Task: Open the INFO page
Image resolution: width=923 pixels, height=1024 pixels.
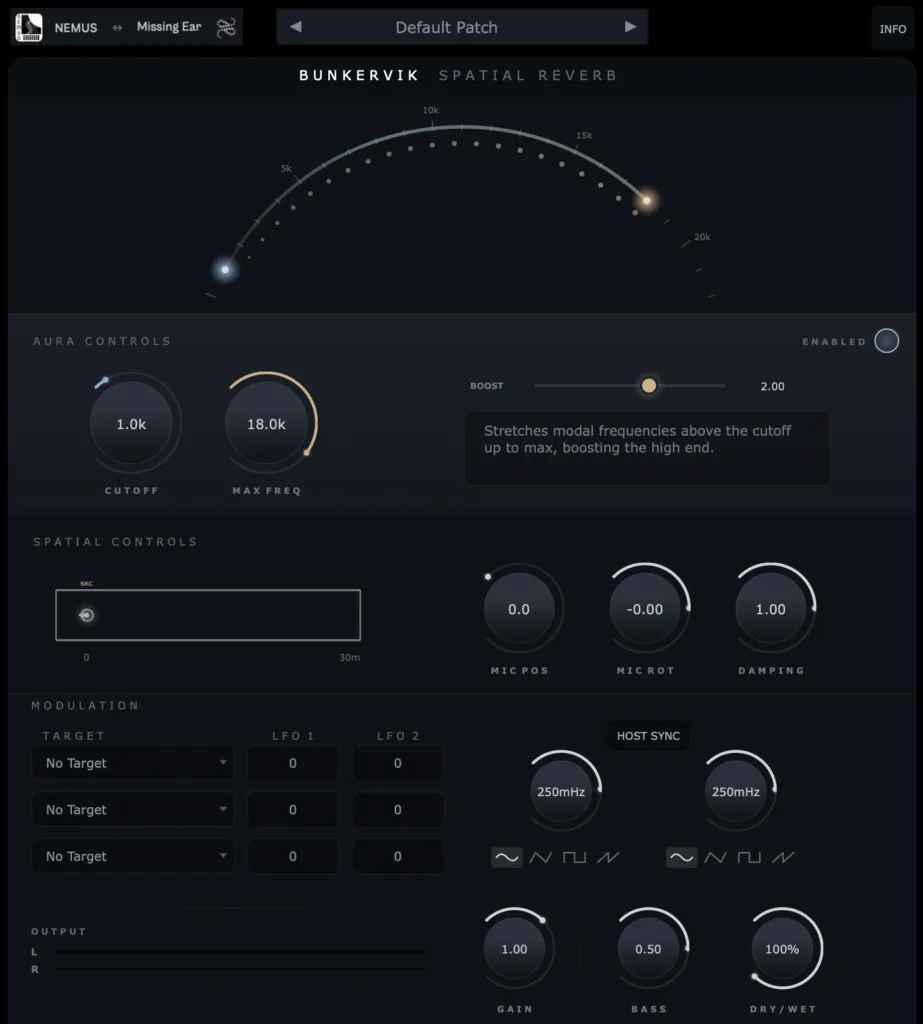Action: coord(892,29)
